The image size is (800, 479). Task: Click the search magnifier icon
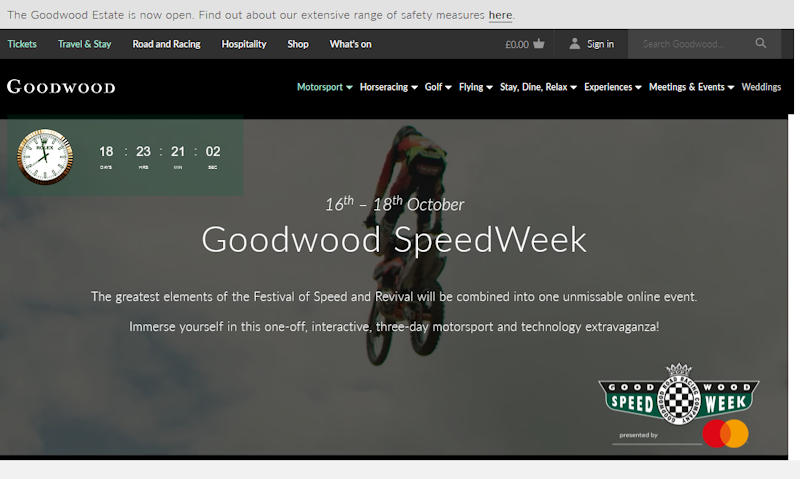761,43
